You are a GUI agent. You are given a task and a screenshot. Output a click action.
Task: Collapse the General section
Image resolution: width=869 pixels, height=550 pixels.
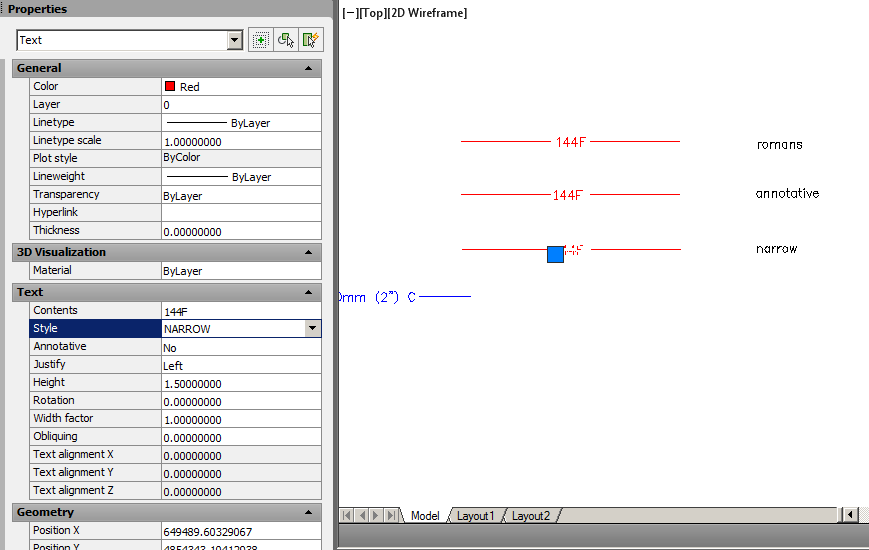pos(309,68)
